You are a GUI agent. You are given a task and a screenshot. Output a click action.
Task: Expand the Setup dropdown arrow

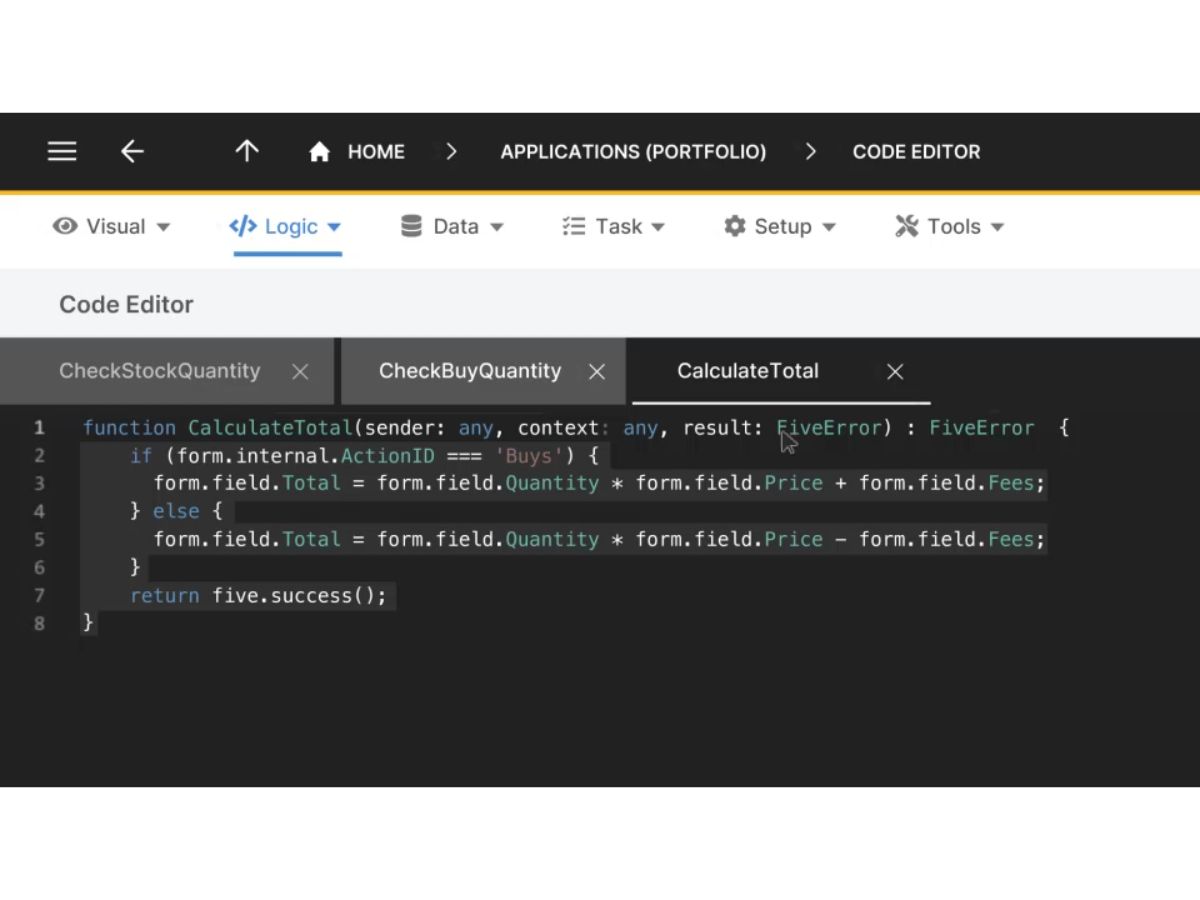pyautogui.click(x=828, y=228)
